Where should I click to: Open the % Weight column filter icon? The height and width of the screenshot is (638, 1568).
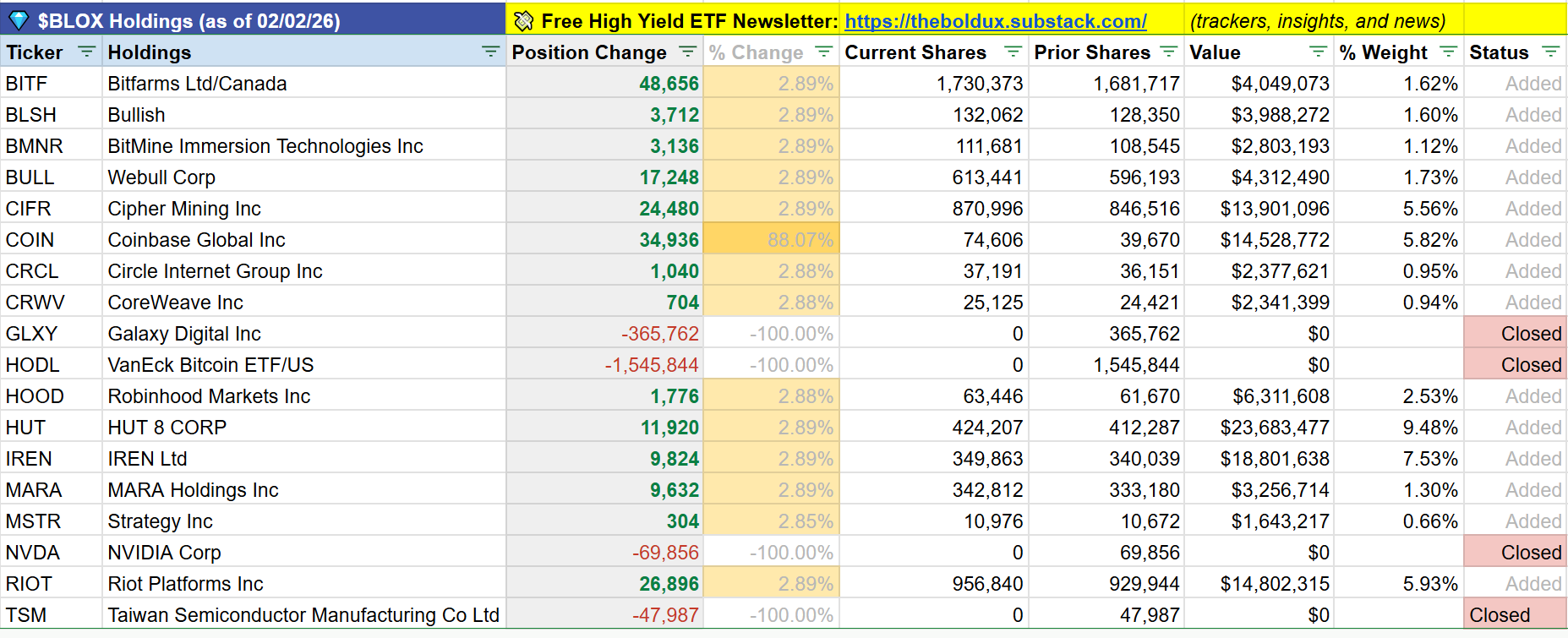[1449, 52]
